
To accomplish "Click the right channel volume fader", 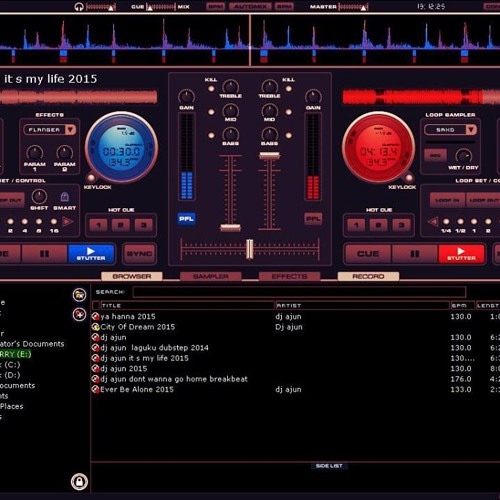I will [270, 155].
